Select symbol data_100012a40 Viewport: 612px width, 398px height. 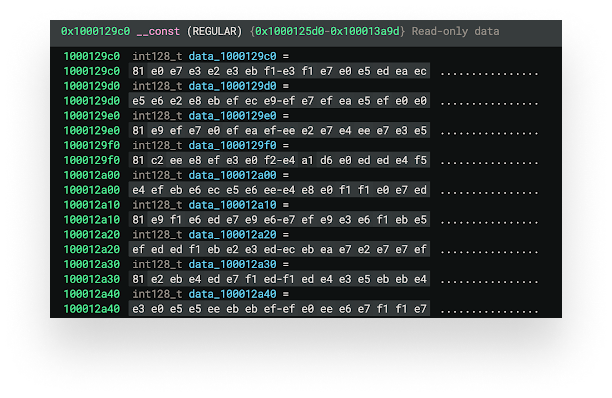pos(233,294)
